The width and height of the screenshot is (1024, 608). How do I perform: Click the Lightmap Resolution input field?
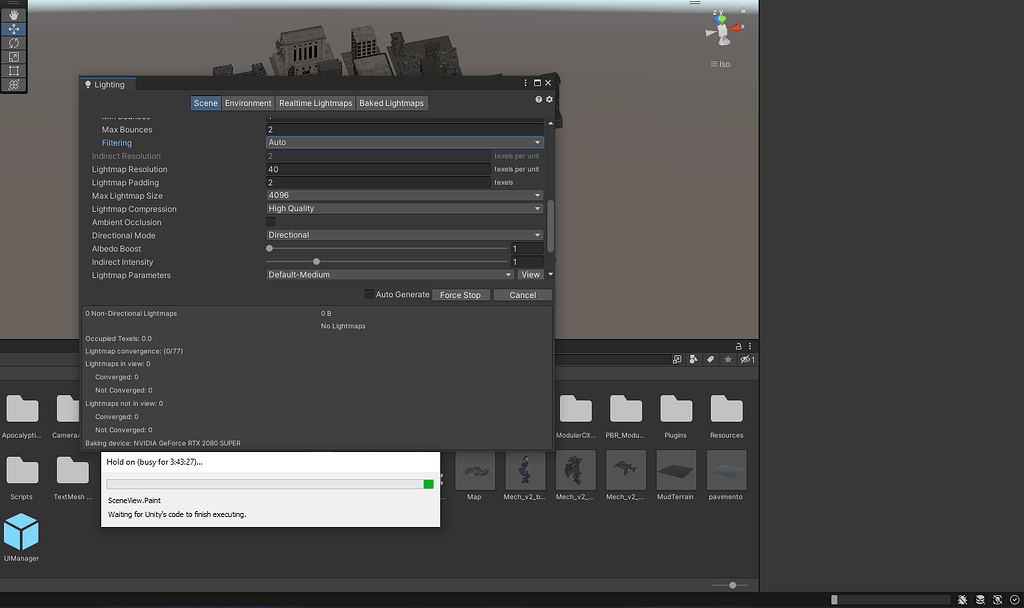[378, 169]
